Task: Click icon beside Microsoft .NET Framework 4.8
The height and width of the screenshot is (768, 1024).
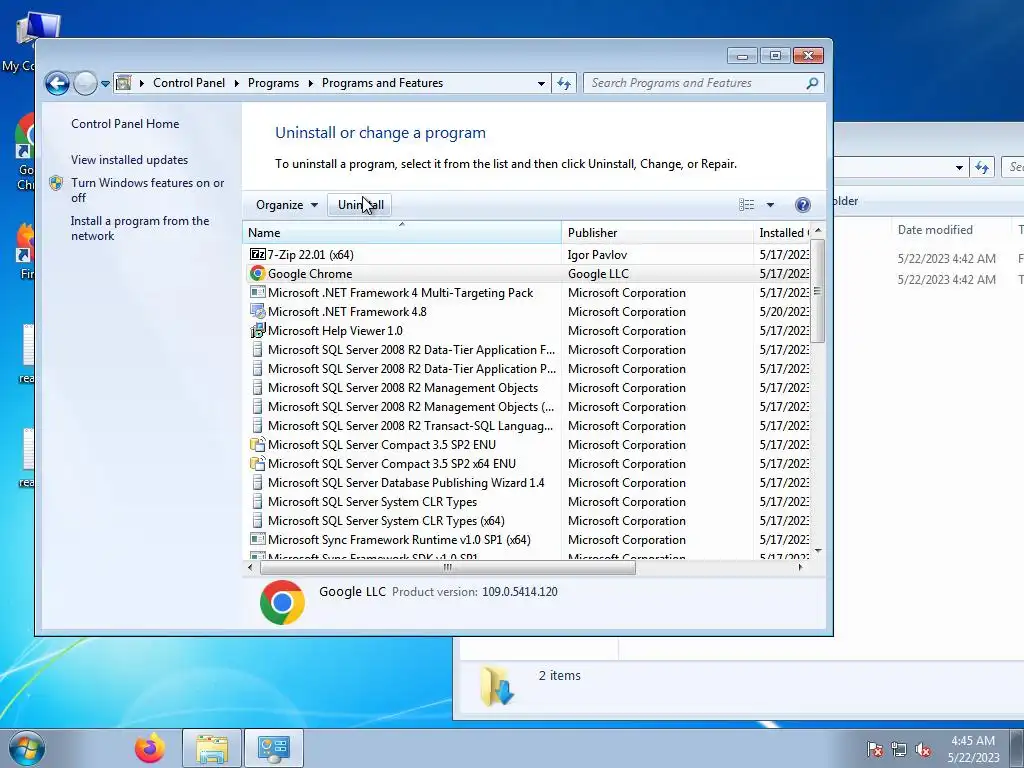Action: (x=257, y=312)
